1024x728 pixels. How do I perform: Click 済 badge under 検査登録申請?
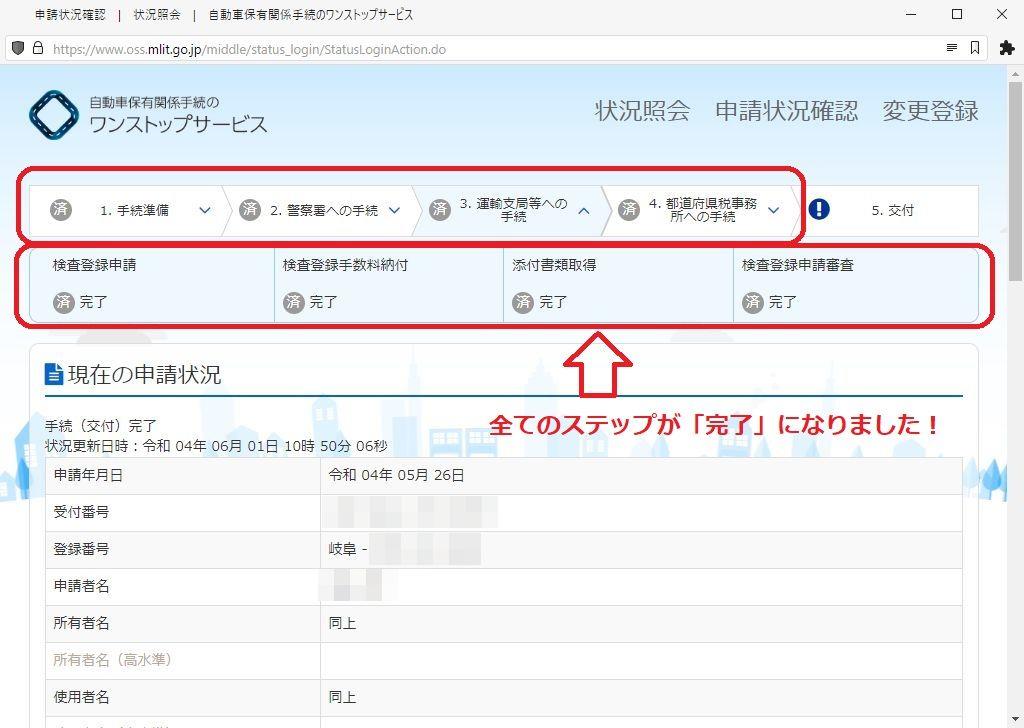click(64, 302)
